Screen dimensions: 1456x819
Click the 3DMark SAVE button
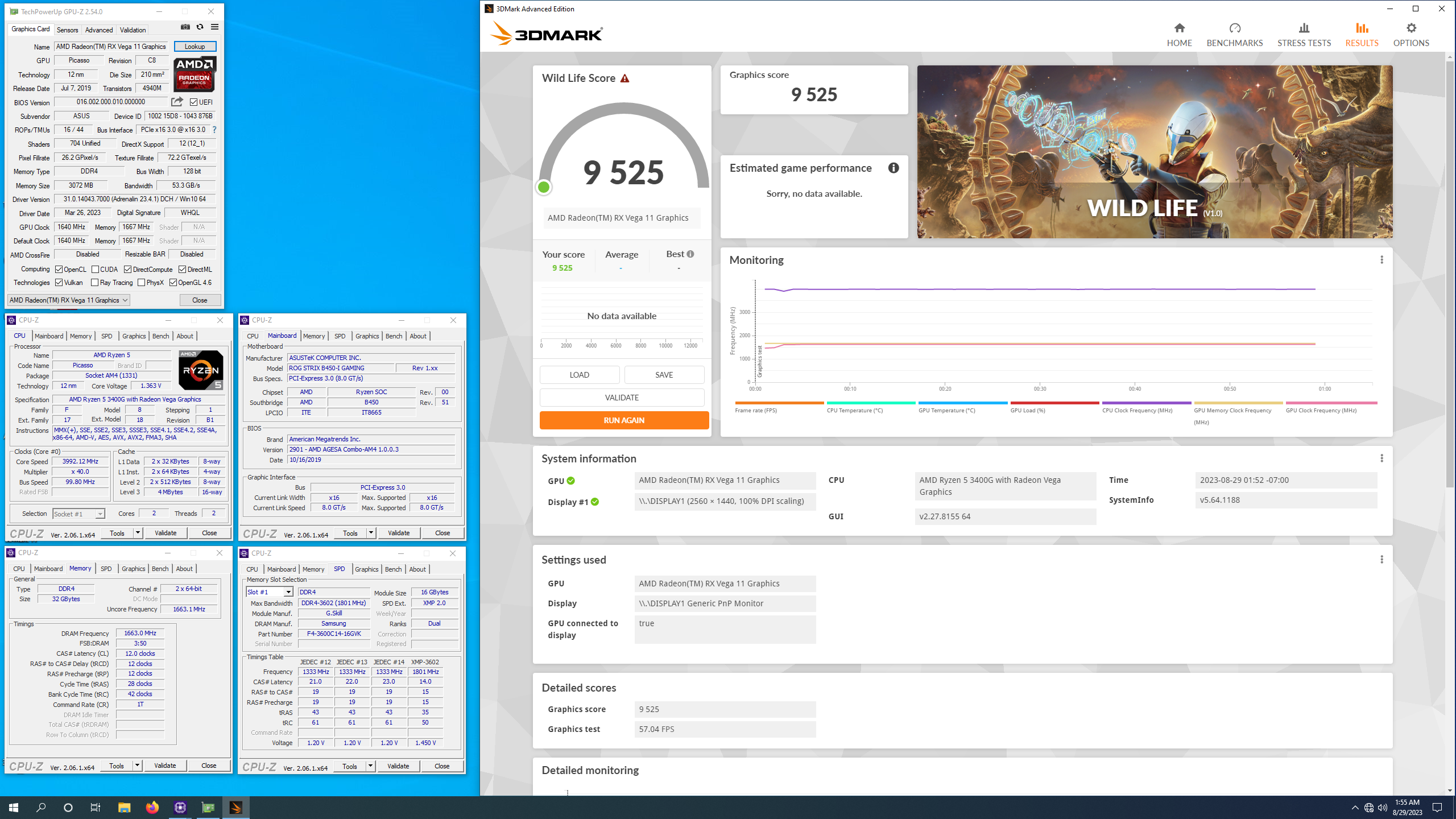[x=664, y=375]
